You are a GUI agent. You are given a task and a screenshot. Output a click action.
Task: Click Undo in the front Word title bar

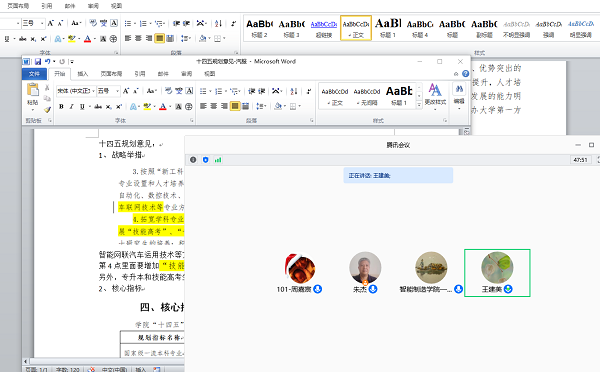coord(47,61)
